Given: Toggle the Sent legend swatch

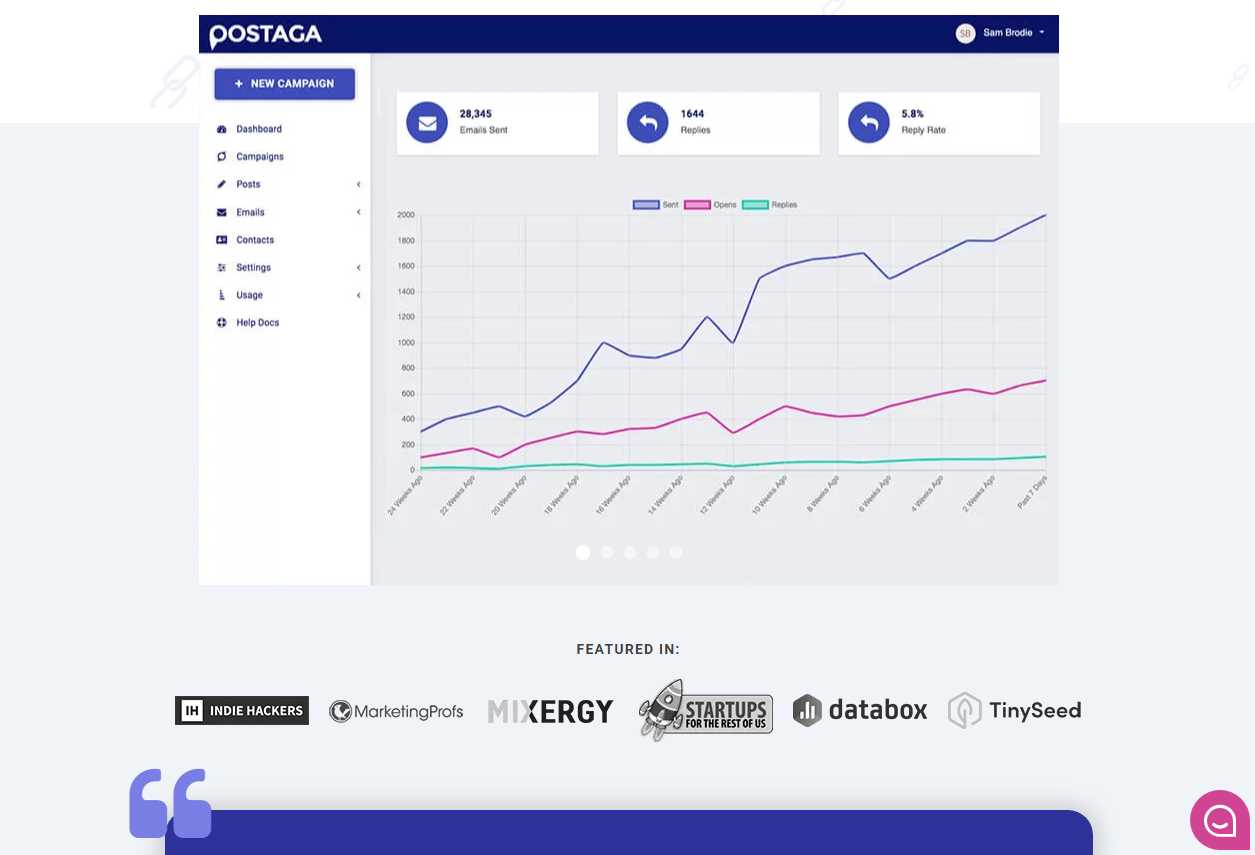Looking at the screenshot, I should (x=646, y=205).
